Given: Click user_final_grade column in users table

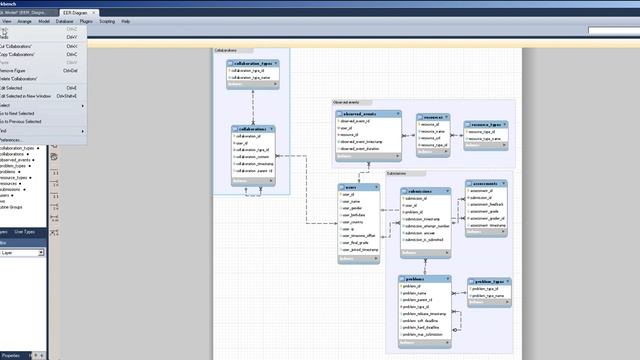Looking at the screenshot, I should pyautogui.click(x=355, y=243).
